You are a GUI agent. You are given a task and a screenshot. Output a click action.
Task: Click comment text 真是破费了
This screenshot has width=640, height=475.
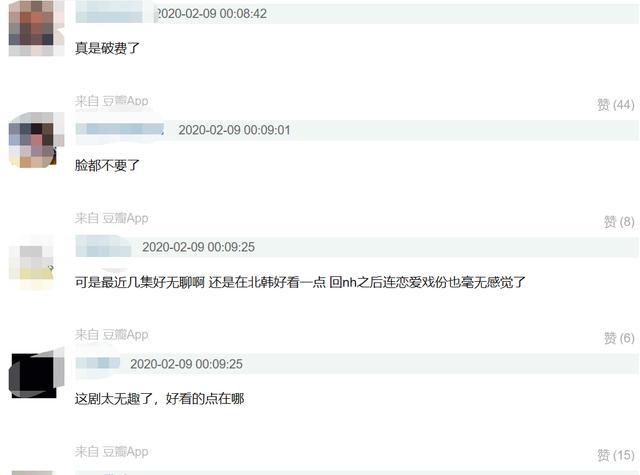[x=107, y=48]
